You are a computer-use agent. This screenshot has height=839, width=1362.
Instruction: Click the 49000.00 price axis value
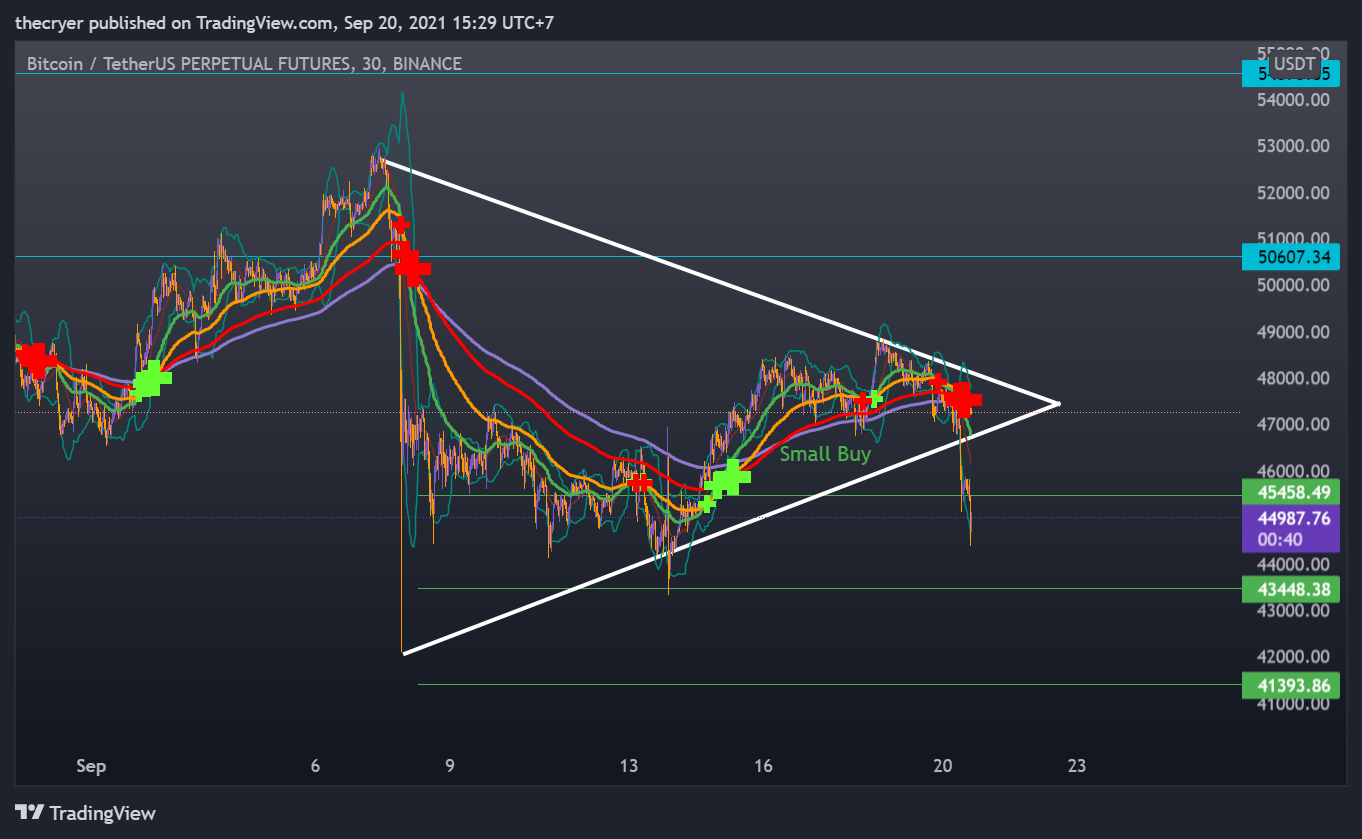pyautogui.click(x=1291, y=332)
